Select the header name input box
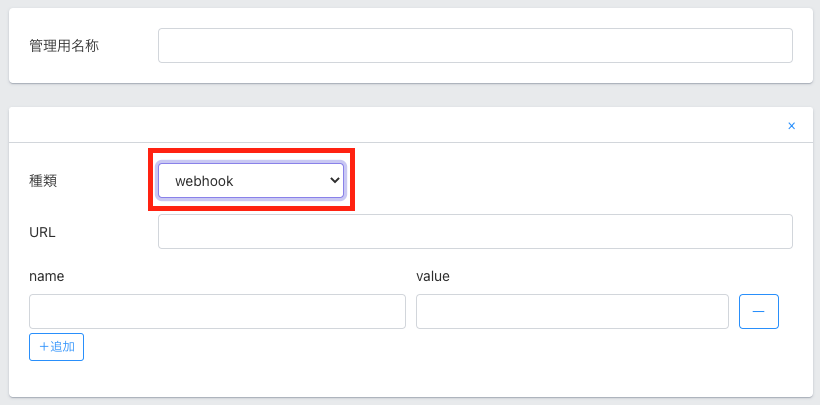Image resolution: width=820 pixels, height=405 pixels. [x=217, y=312]
